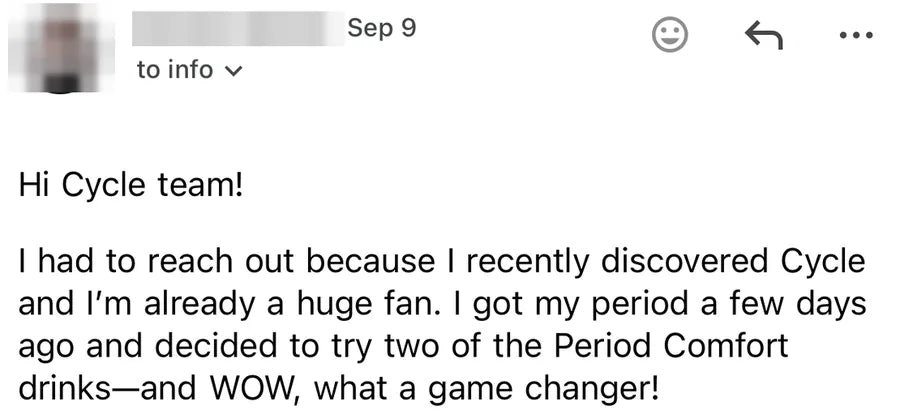The image size is (900, 419).
Task: Click the "to info" recipient label
Action: (175, 70)
